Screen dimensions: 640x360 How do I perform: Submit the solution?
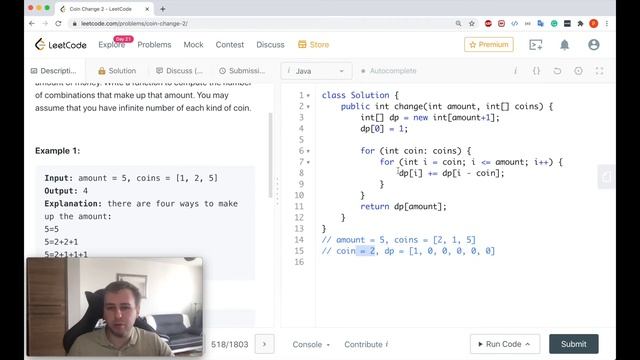pyautogui.click(x=573, y=344)
